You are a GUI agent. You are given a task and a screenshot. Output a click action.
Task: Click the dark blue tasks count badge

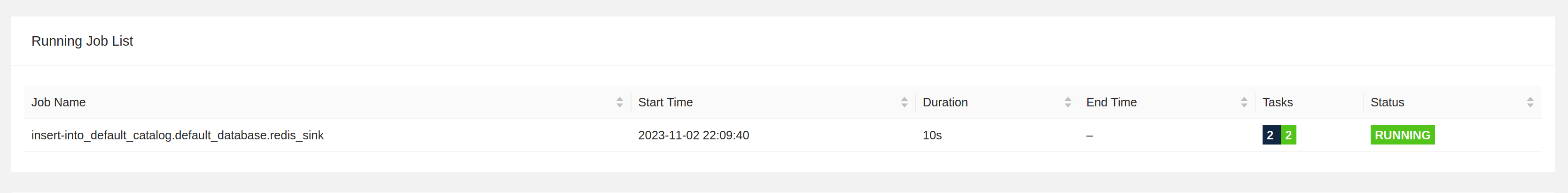click(x=1271, y=135)
